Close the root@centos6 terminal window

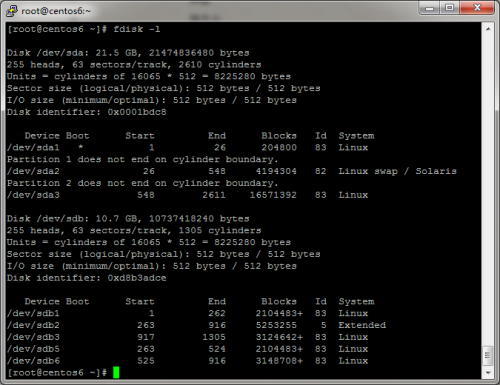coord(477,8)
